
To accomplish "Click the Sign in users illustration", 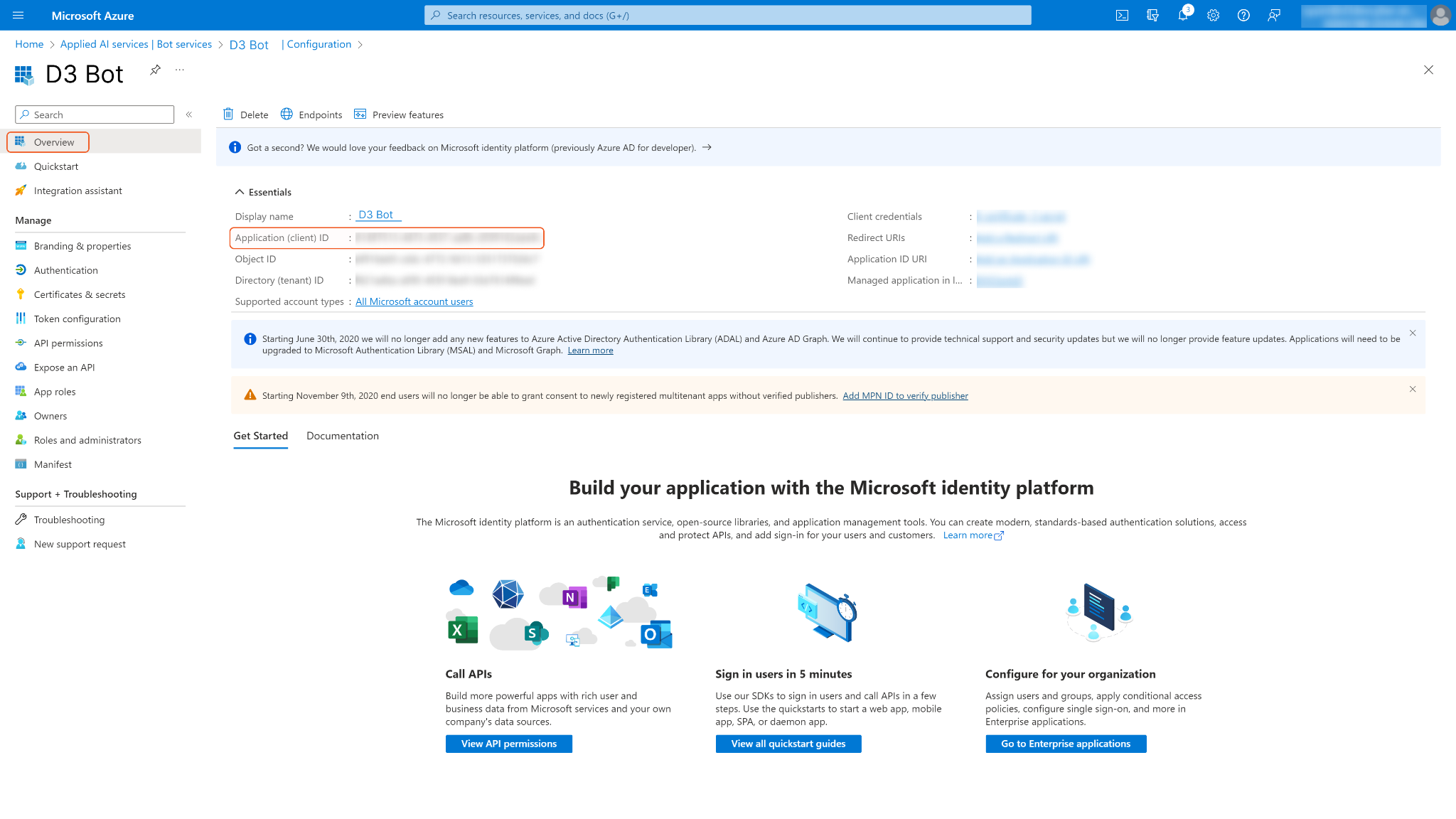I will coord(828,613).
